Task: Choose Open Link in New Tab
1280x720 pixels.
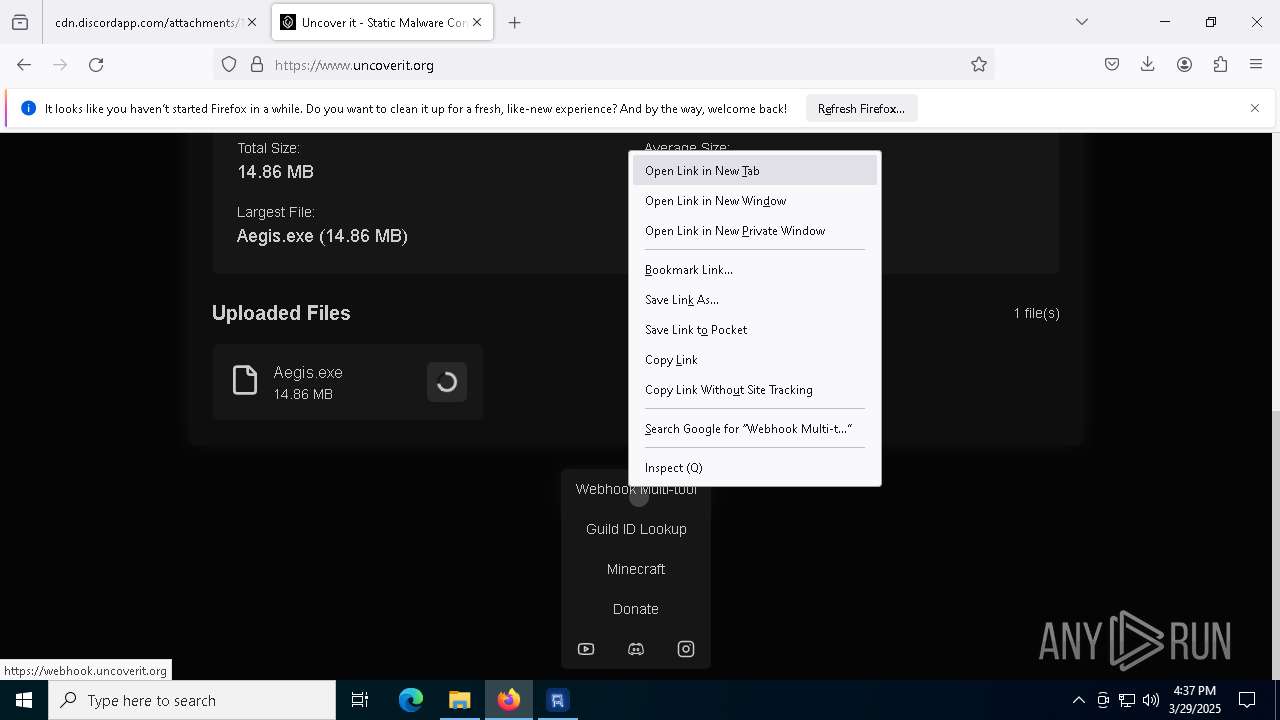Action: (x=755, y=171)
